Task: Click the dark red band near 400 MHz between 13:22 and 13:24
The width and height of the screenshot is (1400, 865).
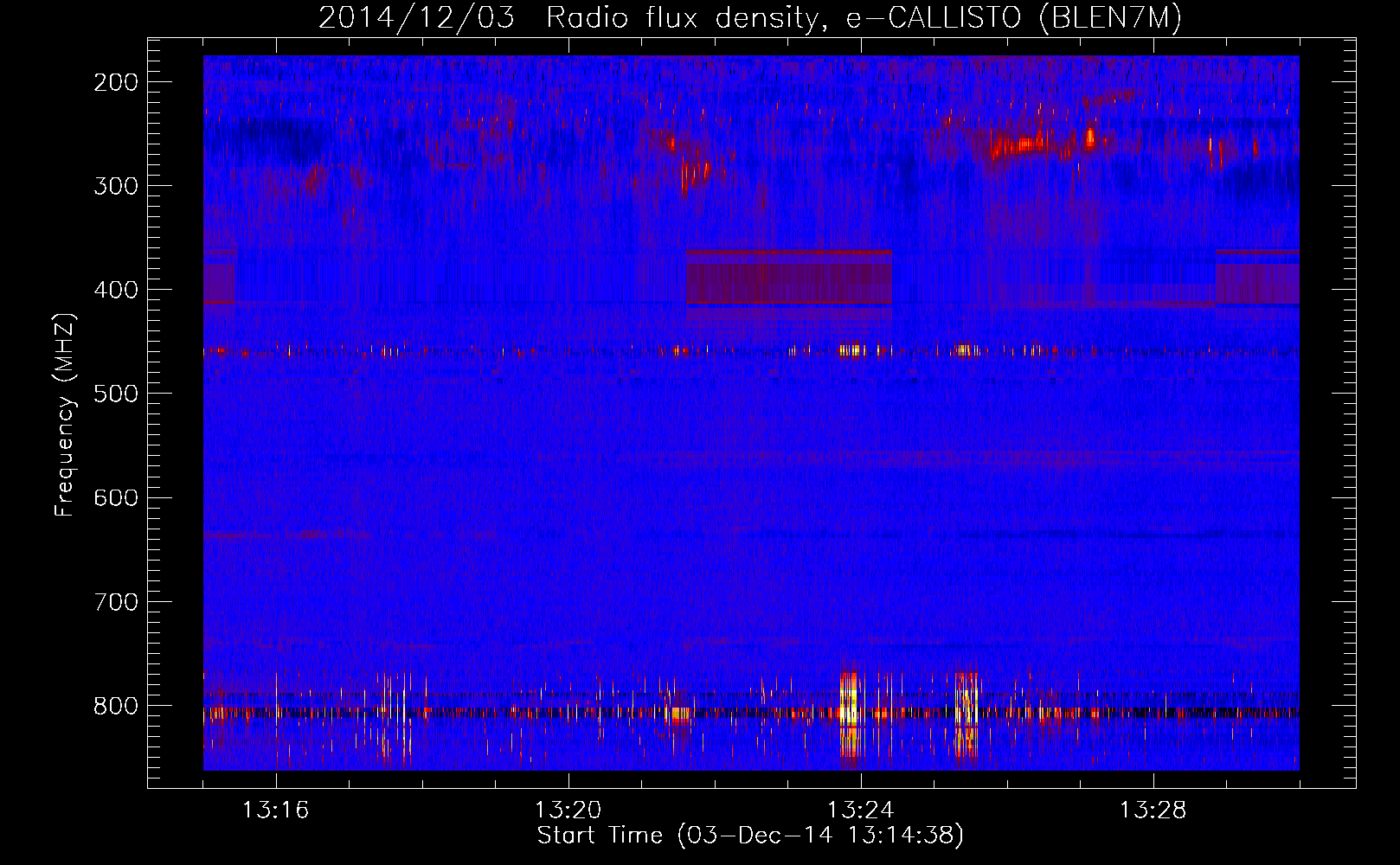Action: (789, 277)
